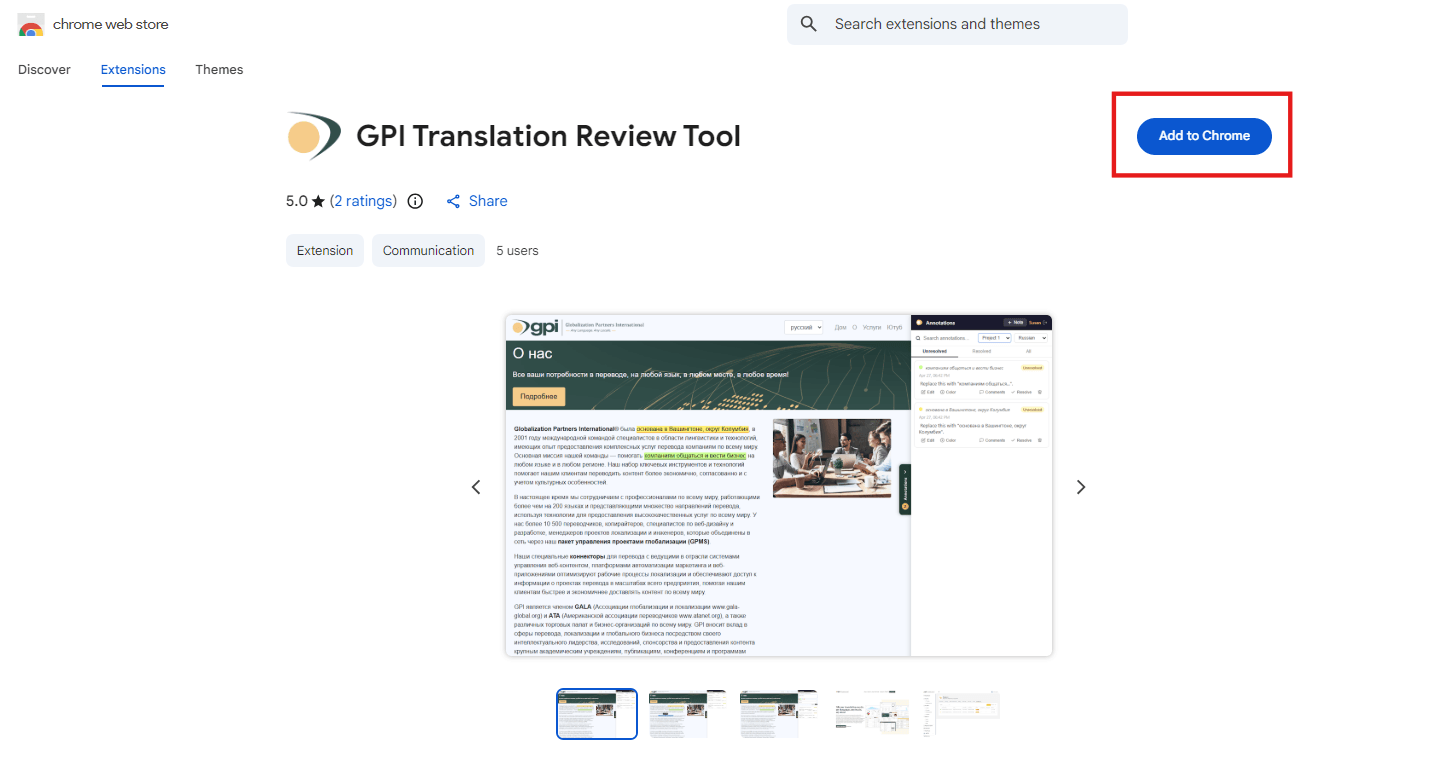The width and height of the screenshot is (1450, 782).
Task: Open the Themes tab
Action: (219, 69)
